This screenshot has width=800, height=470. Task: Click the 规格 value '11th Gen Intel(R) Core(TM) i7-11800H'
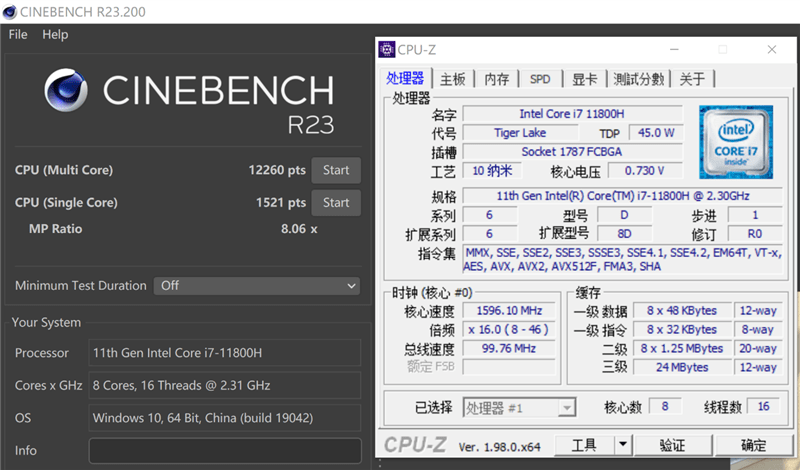(x=622, y=196)
